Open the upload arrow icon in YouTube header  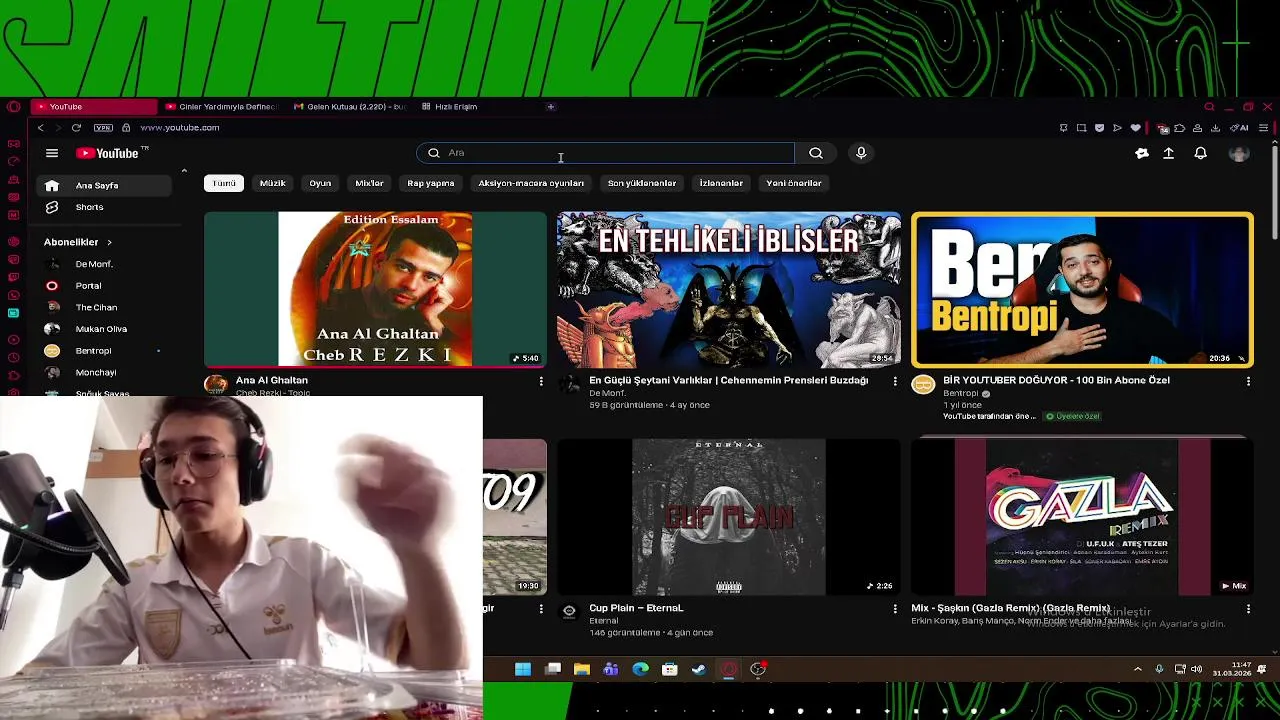pos(1168,153)
